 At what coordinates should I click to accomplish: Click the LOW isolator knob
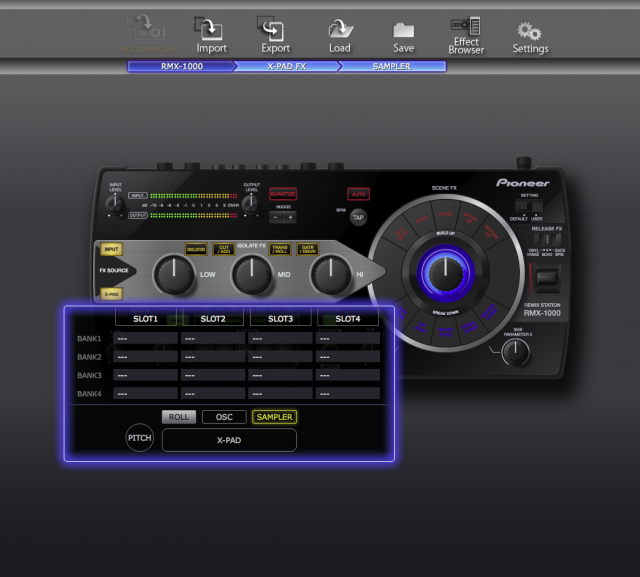(174, 274)
